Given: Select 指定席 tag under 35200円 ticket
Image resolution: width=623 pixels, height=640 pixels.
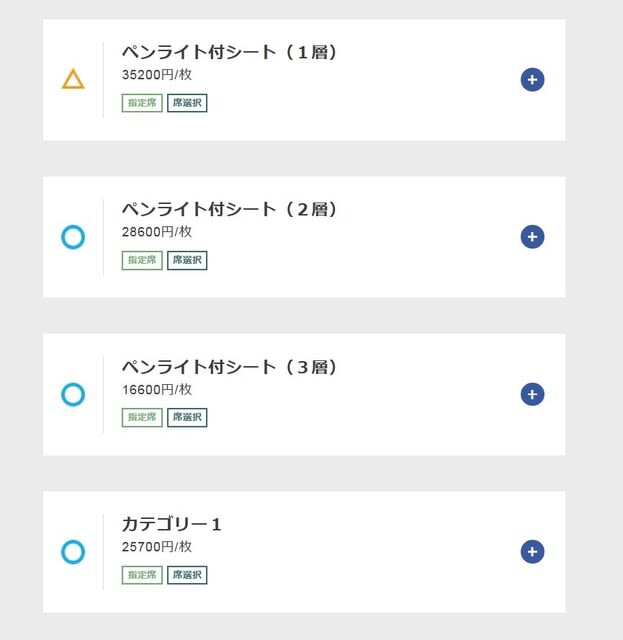Looking at the screenshot, I should point(142,103).
